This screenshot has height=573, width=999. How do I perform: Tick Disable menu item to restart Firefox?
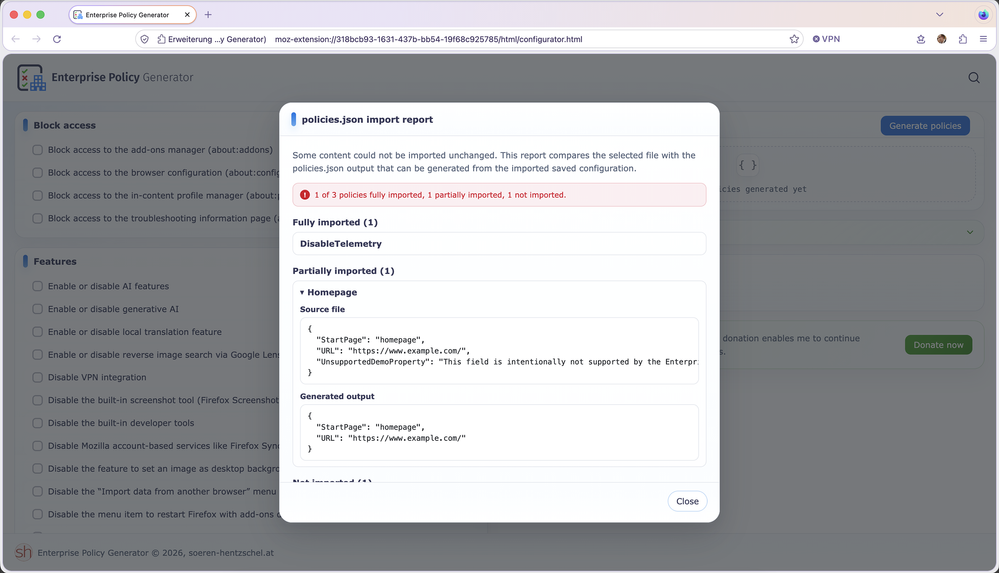point(38,514)
